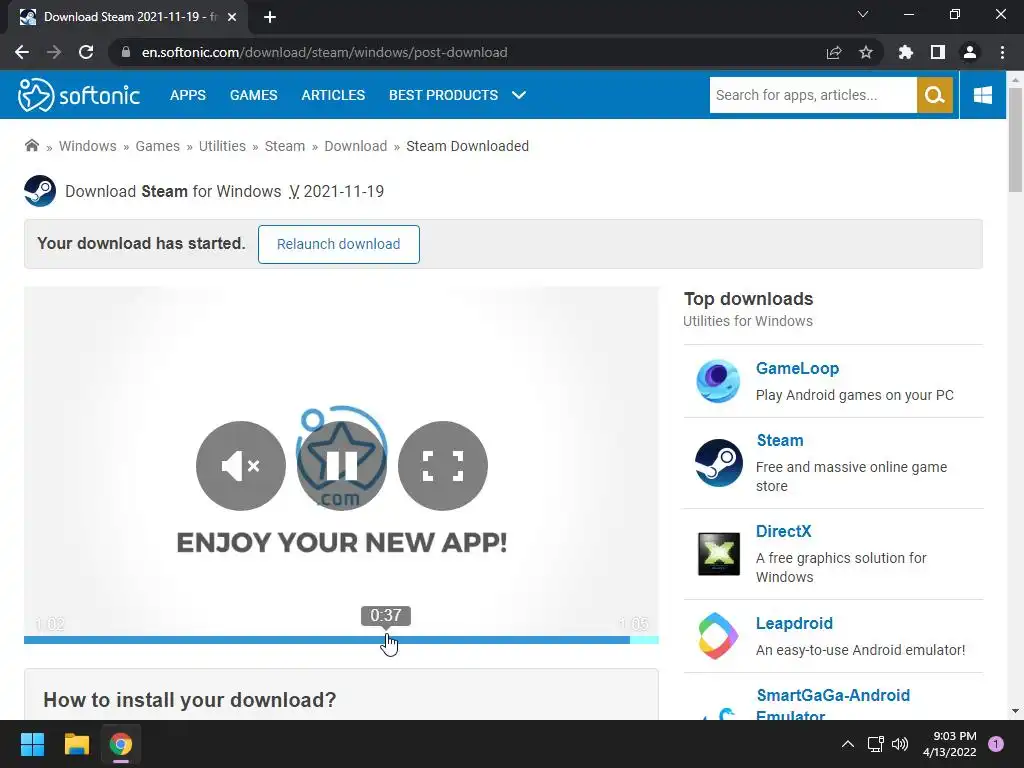1024x768 pixels.
Task: Open the Utilities breadcrumb link
Action: [222, 146]
